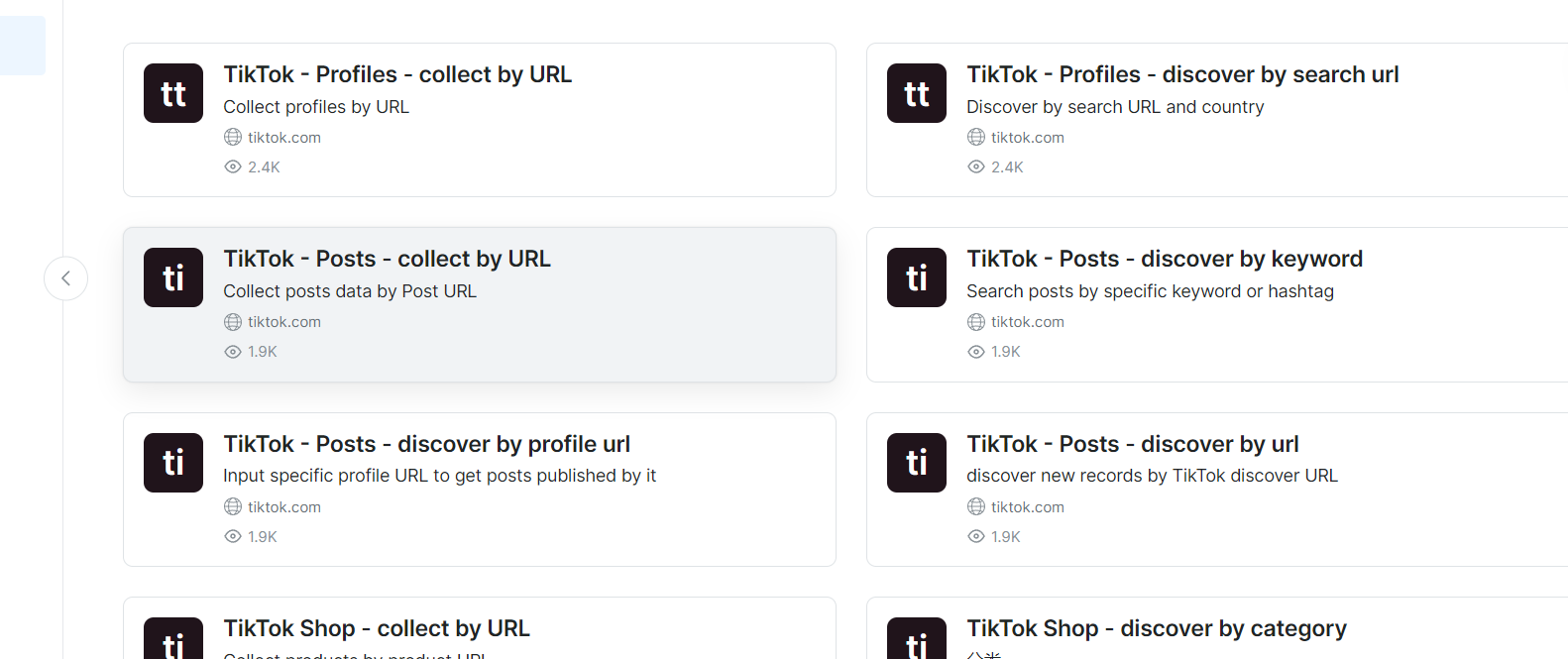The height and width of the screenshot is (659, 1568).
Task: Open TikTok - Posts - collect by URL
Action: point(387,259)
